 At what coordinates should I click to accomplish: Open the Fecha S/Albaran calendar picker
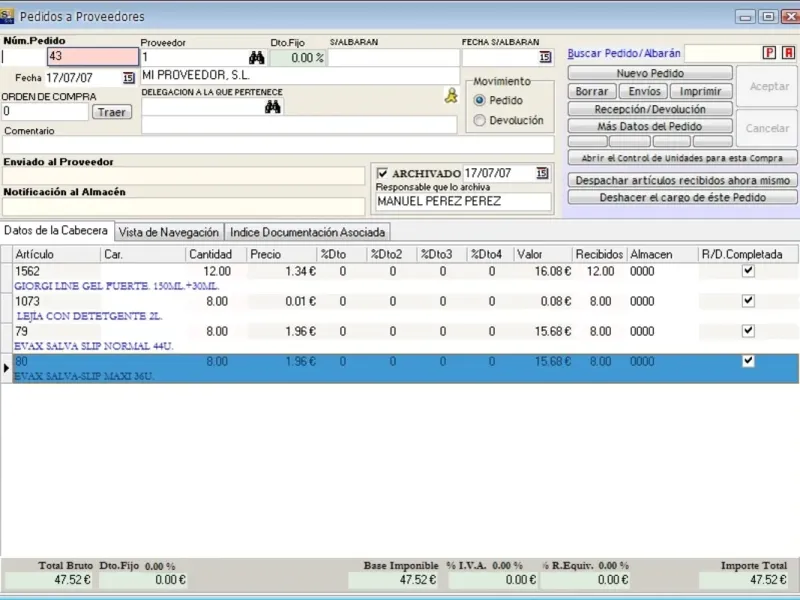(x=545, y=58)
